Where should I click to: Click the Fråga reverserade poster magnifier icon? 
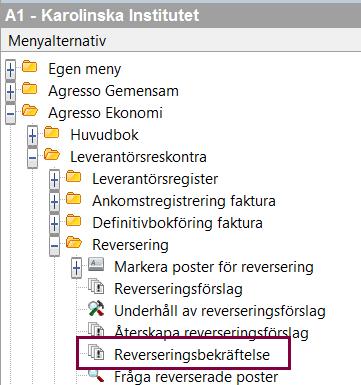tap(96, 376)
